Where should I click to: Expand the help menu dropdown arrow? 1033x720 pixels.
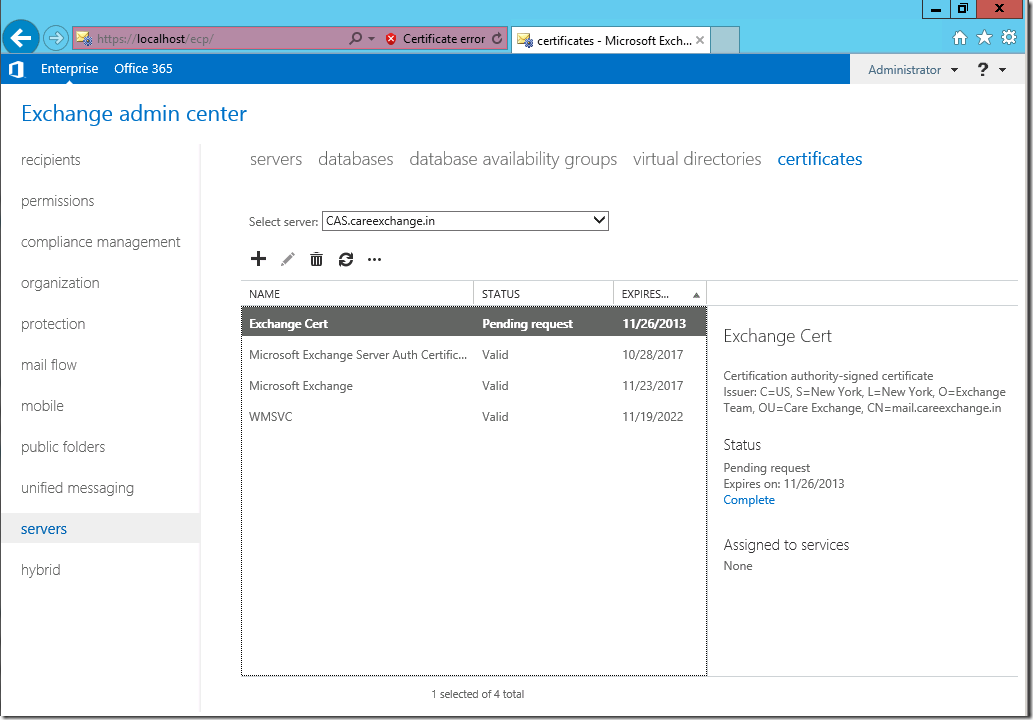coord(1003,70)
